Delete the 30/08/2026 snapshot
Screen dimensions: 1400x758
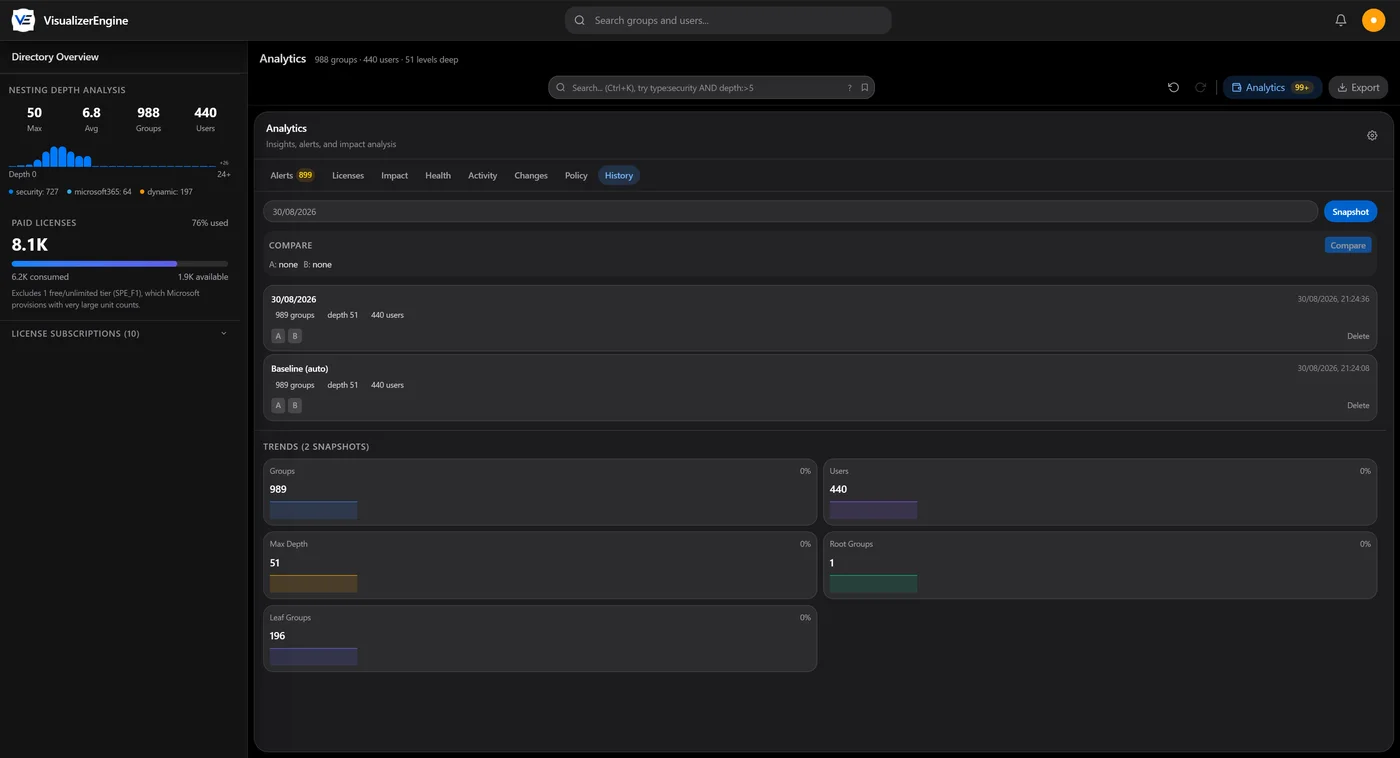tap(1358, 336)
